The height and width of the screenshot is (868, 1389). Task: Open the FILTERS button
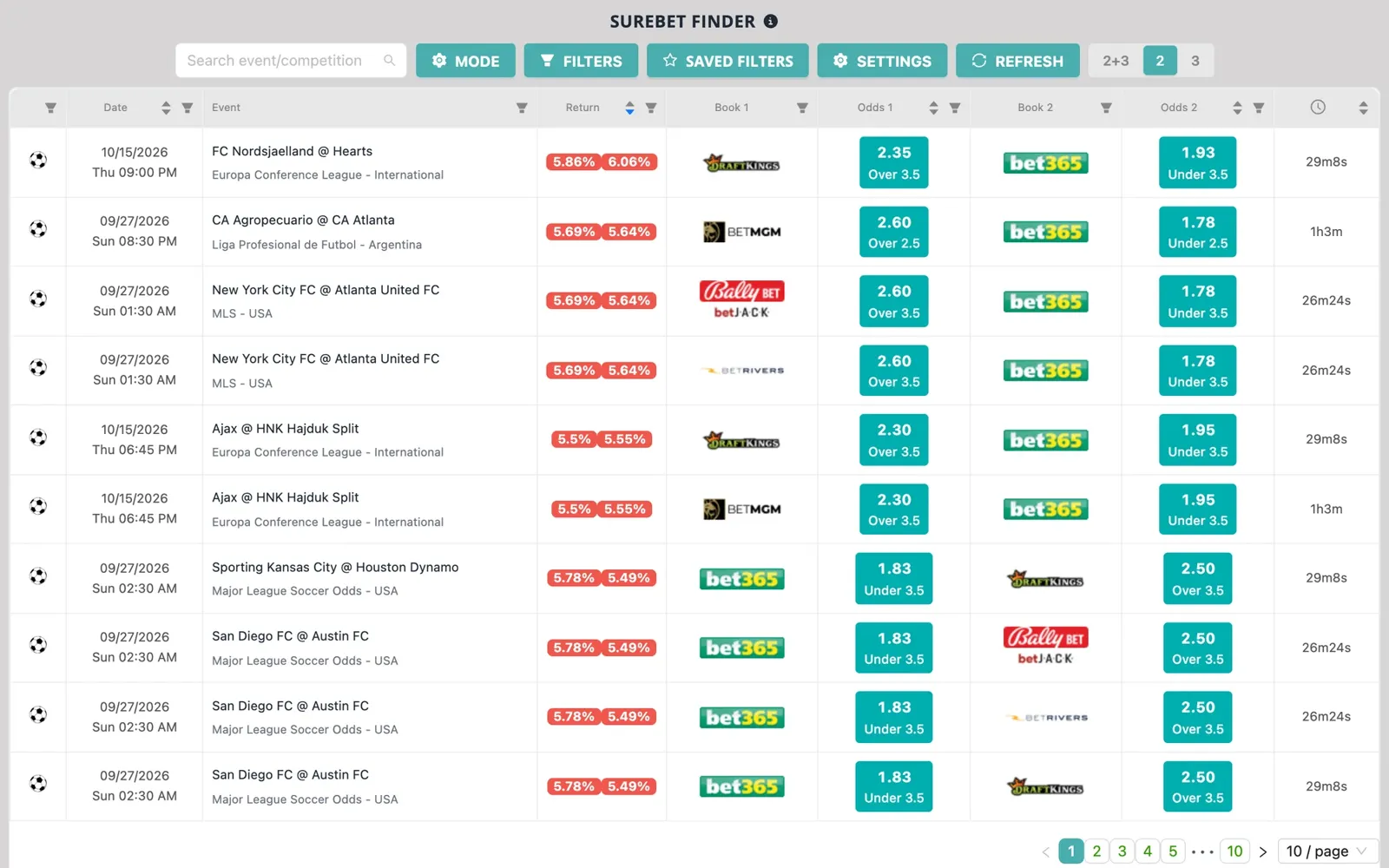click(x=581, y=61)
